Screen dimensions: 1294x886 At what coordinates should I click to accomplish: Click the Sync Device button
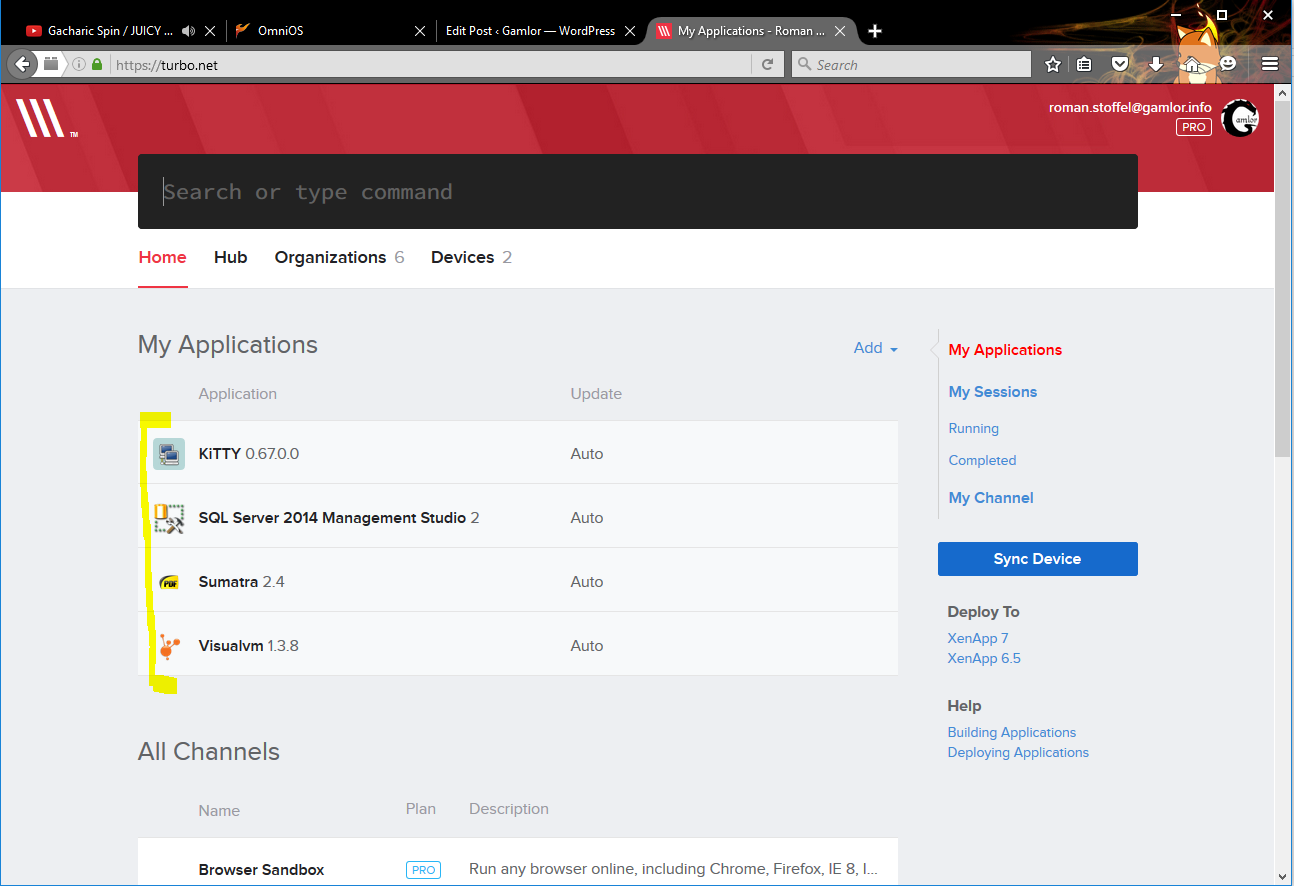coord(1037,559)
